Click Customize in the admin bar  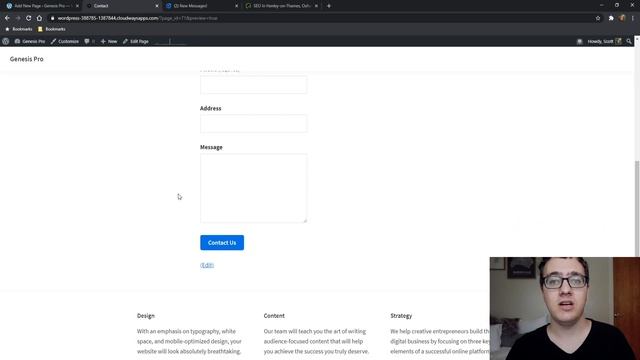64,41
